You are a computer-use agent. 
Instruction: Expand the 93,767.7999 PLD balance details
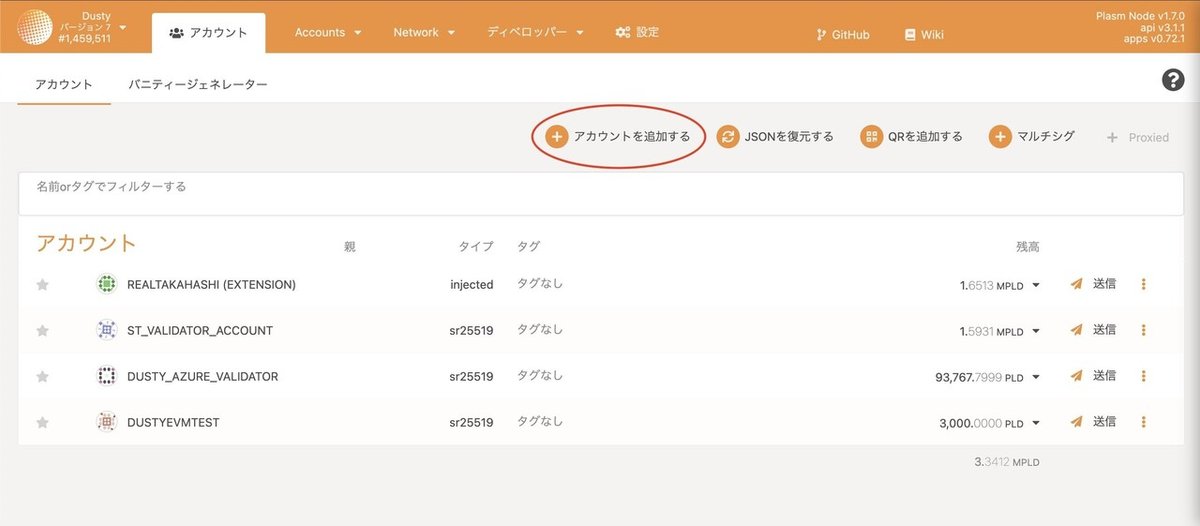[1036, 377]
